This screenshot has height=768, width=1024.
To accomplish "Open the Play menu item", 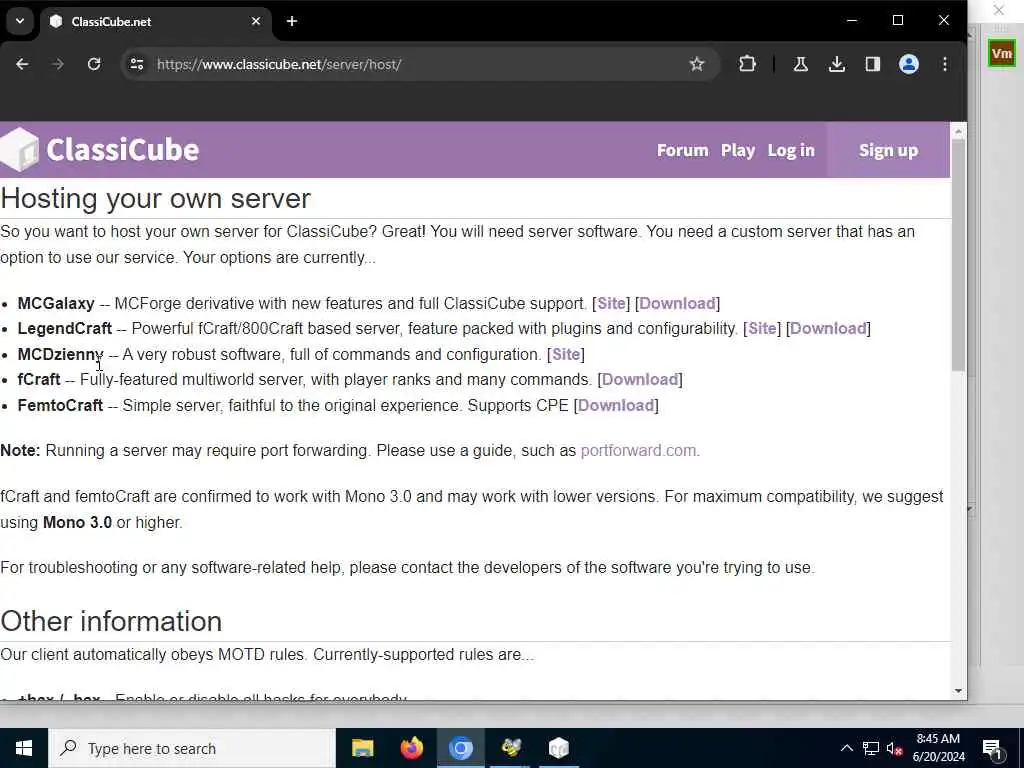I will tap(738, 150).
